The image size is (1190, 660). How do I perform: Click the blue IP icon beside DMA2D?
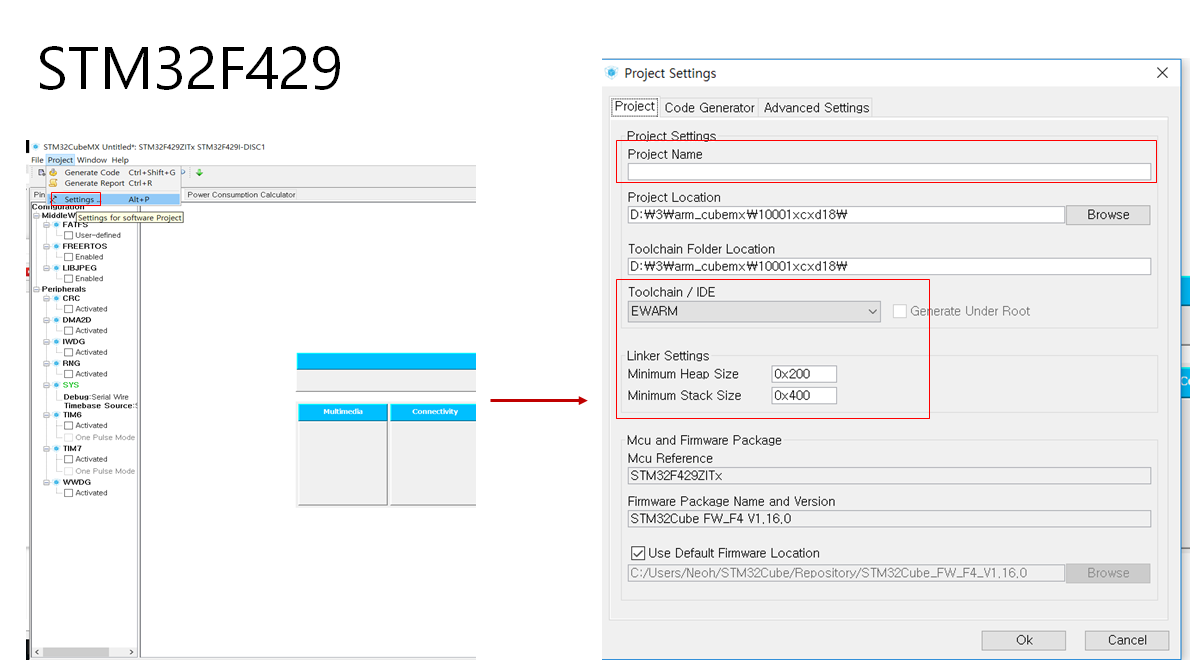point(56,320)
